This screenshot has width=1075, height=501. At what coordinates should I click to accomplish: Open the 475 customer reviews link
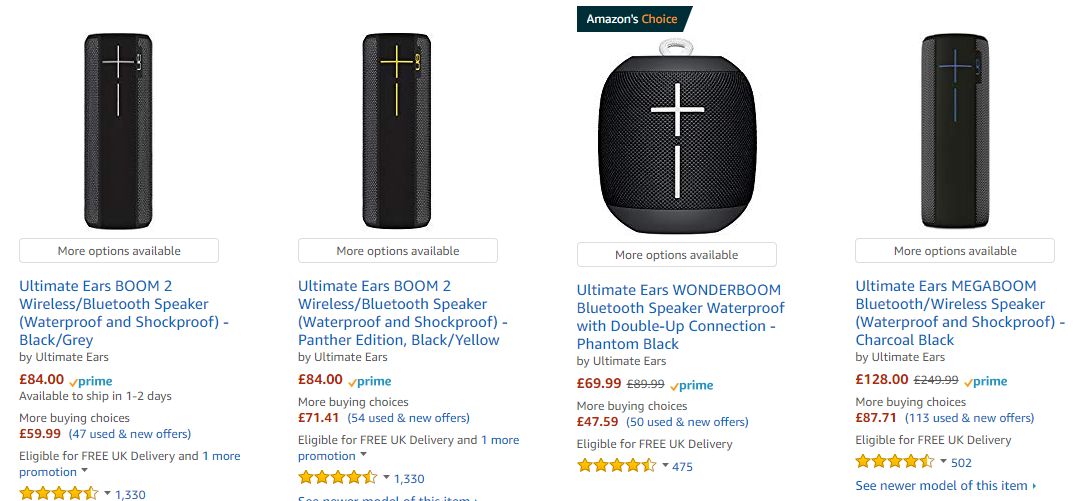click(683, 467)
